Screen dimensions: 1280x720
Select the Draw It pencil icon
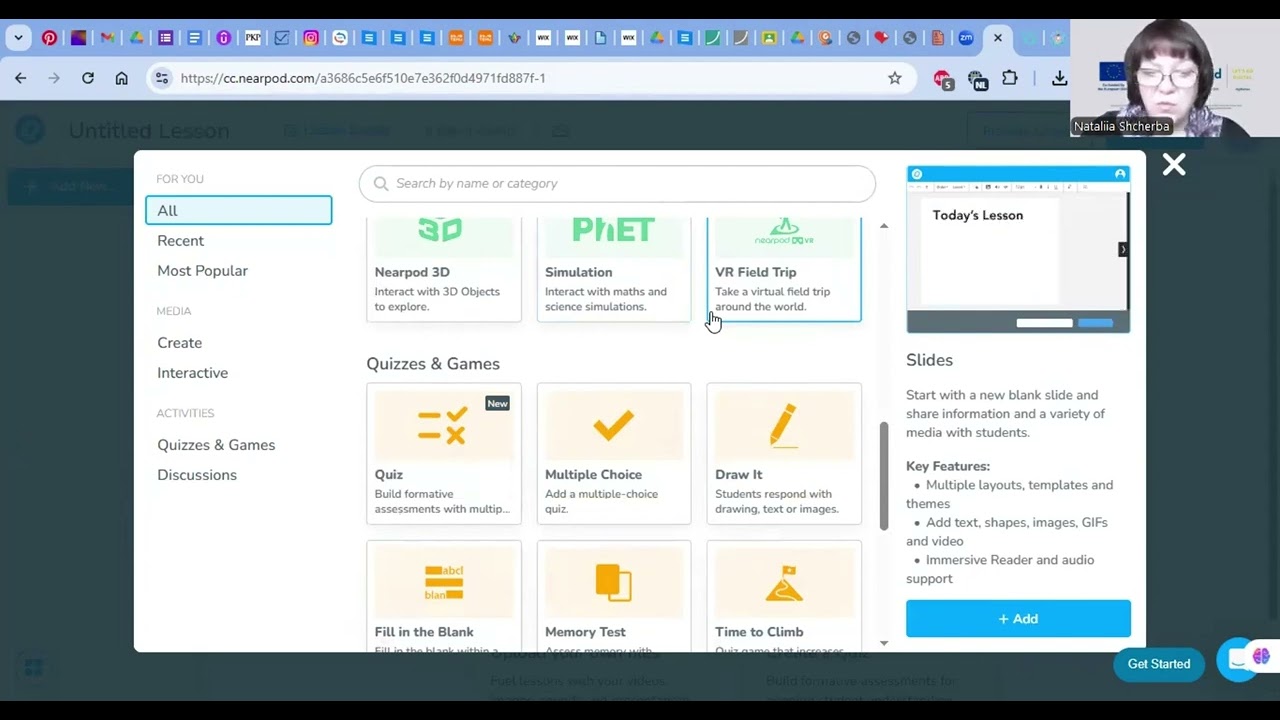pyautogui.click(x=784, y=425)
